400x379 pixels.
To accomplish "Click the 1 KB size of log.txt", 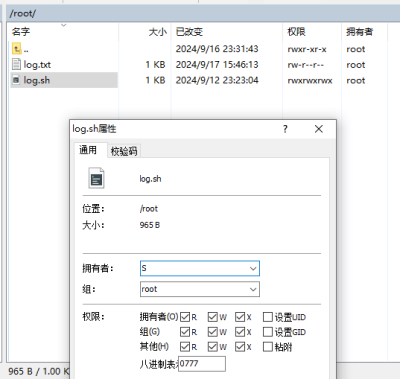I will pos(155,64).
